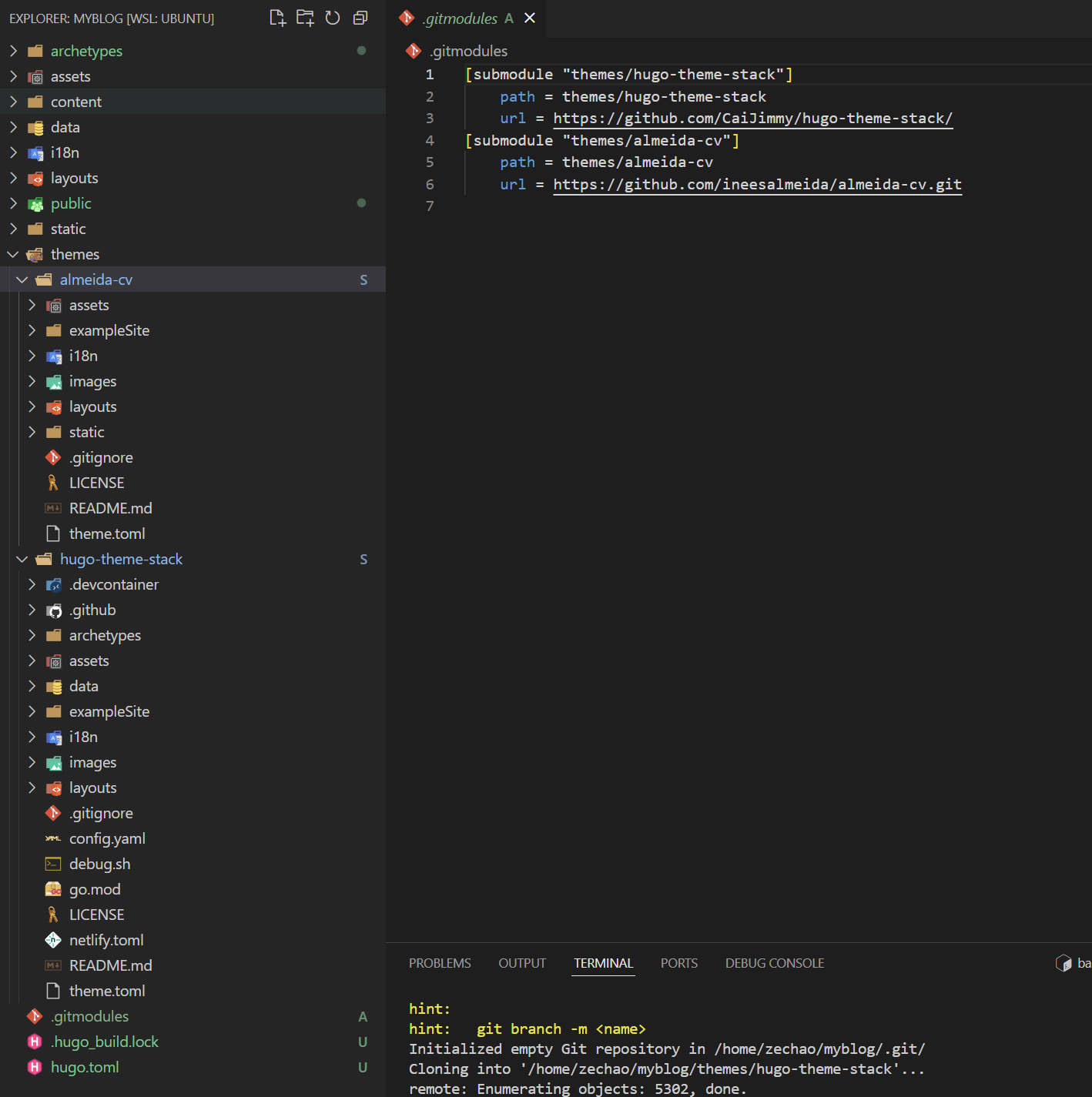Image resolution: width=1092 pixels, height=1097 pixels.
Task: Refresh the Explorer file tree
Action: point(333,18)
